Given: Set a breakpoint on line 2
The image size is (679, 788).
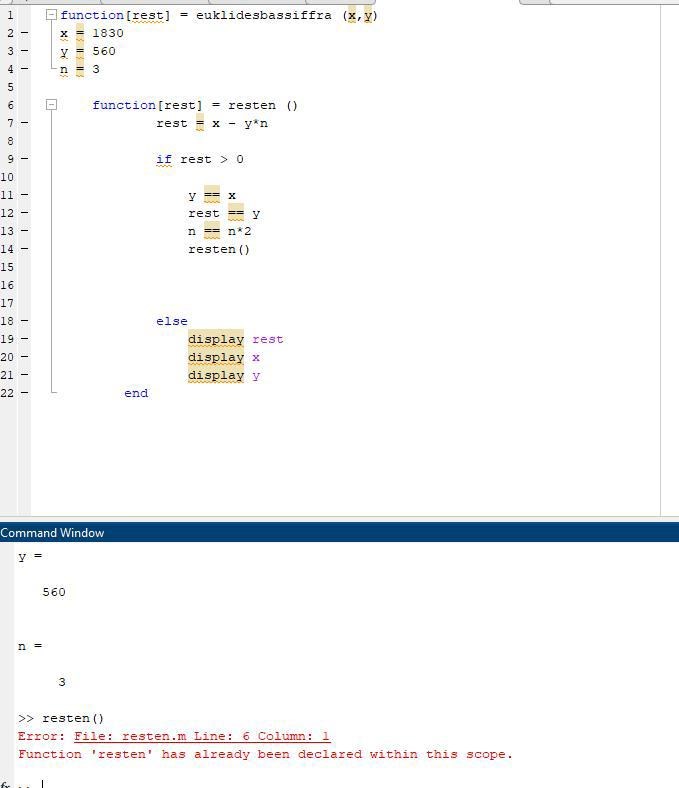Looking at the screenshot, I should (x=24, y=33).
